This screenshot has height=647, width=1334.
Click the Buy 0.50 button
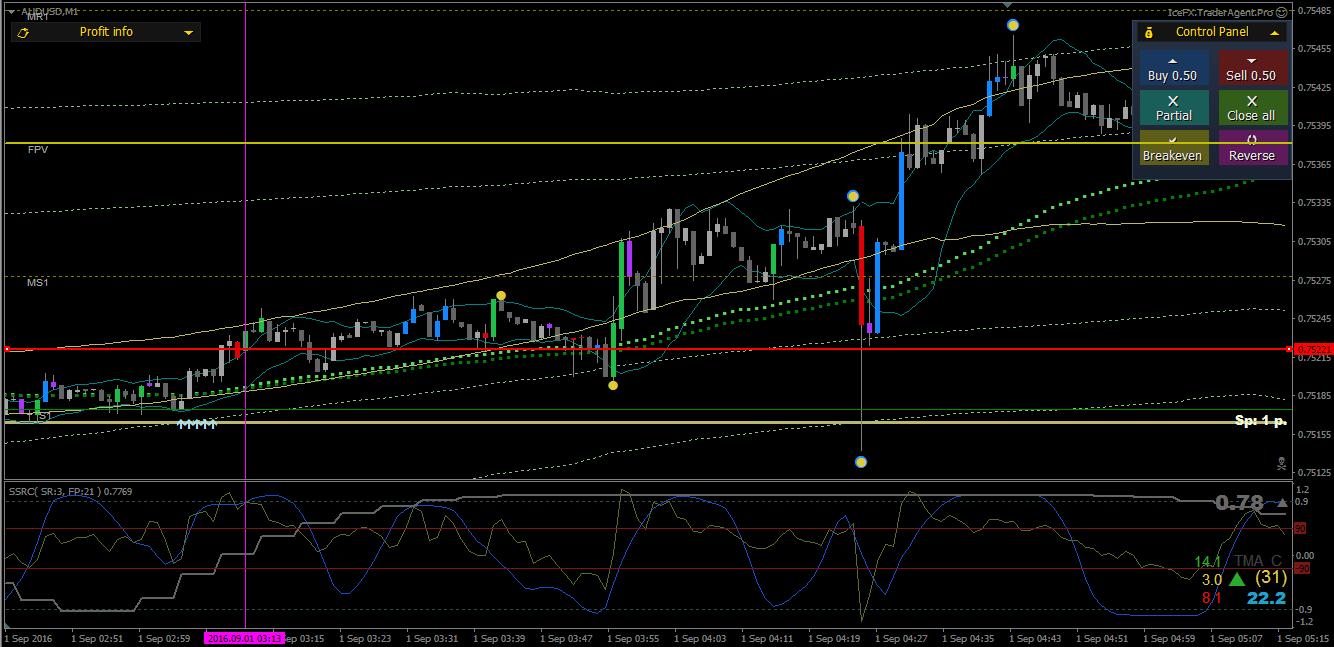tap(1172, 67)
